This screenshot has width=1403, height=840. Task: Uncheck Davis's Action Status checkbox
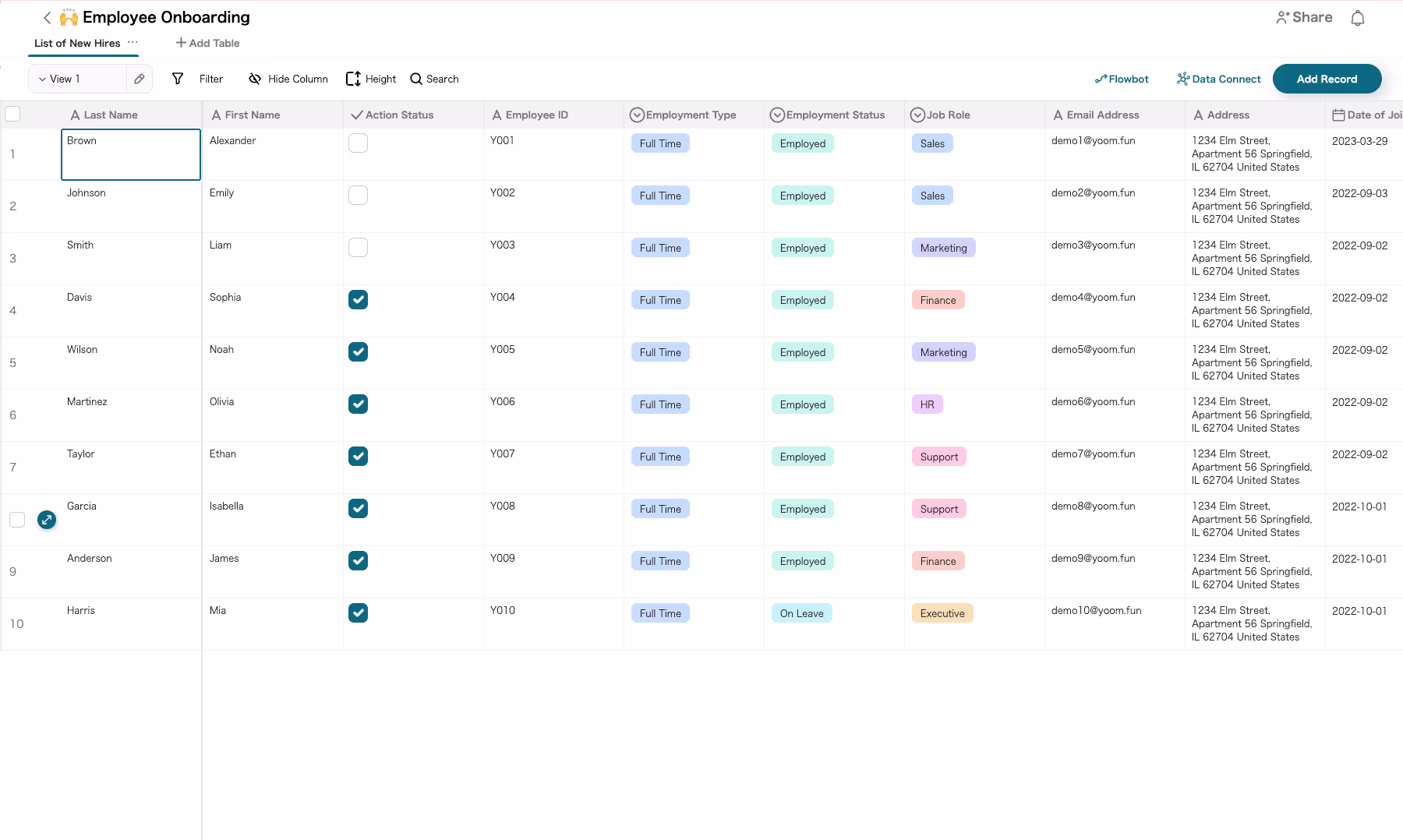pos(358,299)
